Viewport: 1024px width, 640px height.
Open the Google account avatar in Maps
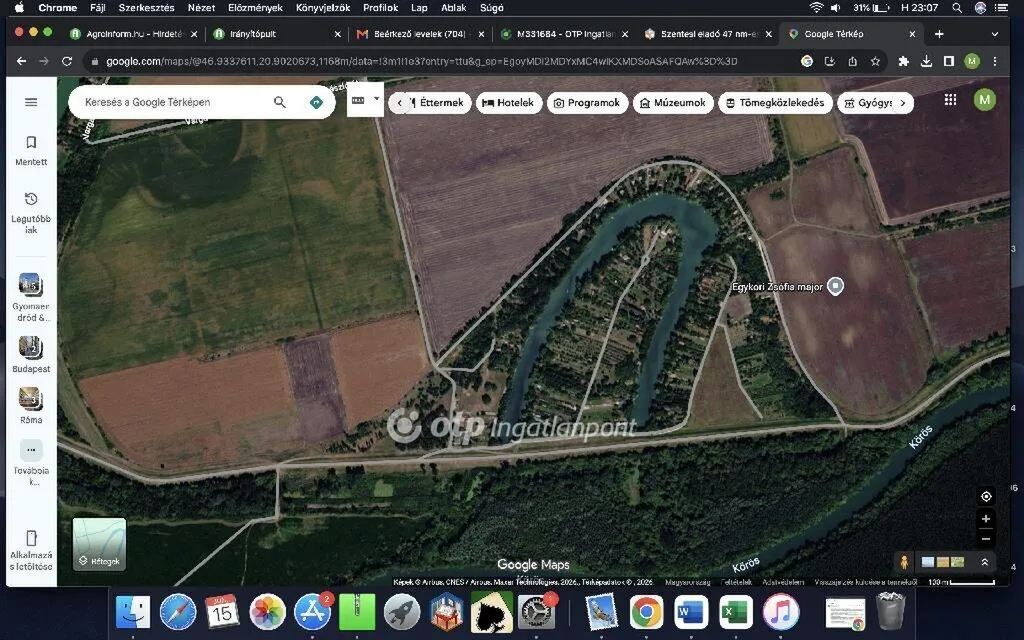point(984,100)
